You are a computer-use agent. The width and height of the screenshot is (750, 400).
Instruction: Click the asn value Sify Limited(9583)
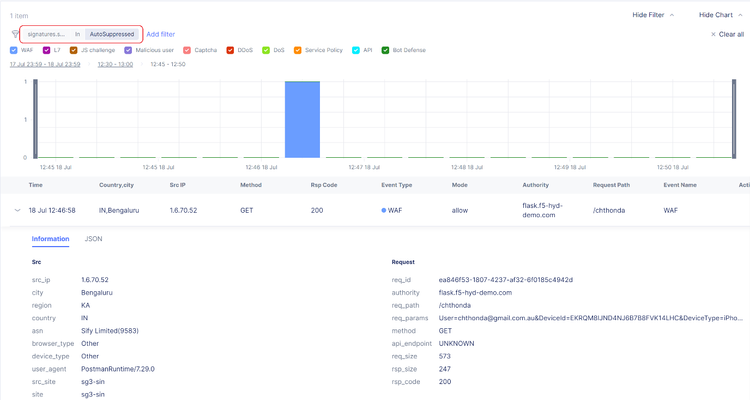click(110, 331)
